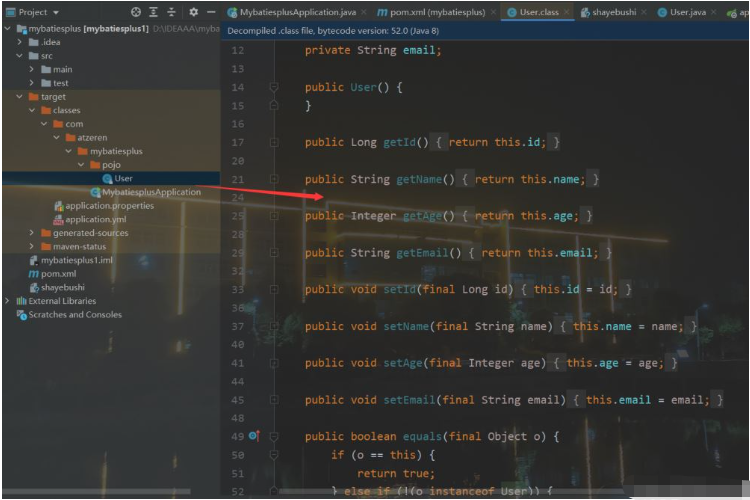
Task: Open Project panel settings gear
Action: [x=193, y=12]
